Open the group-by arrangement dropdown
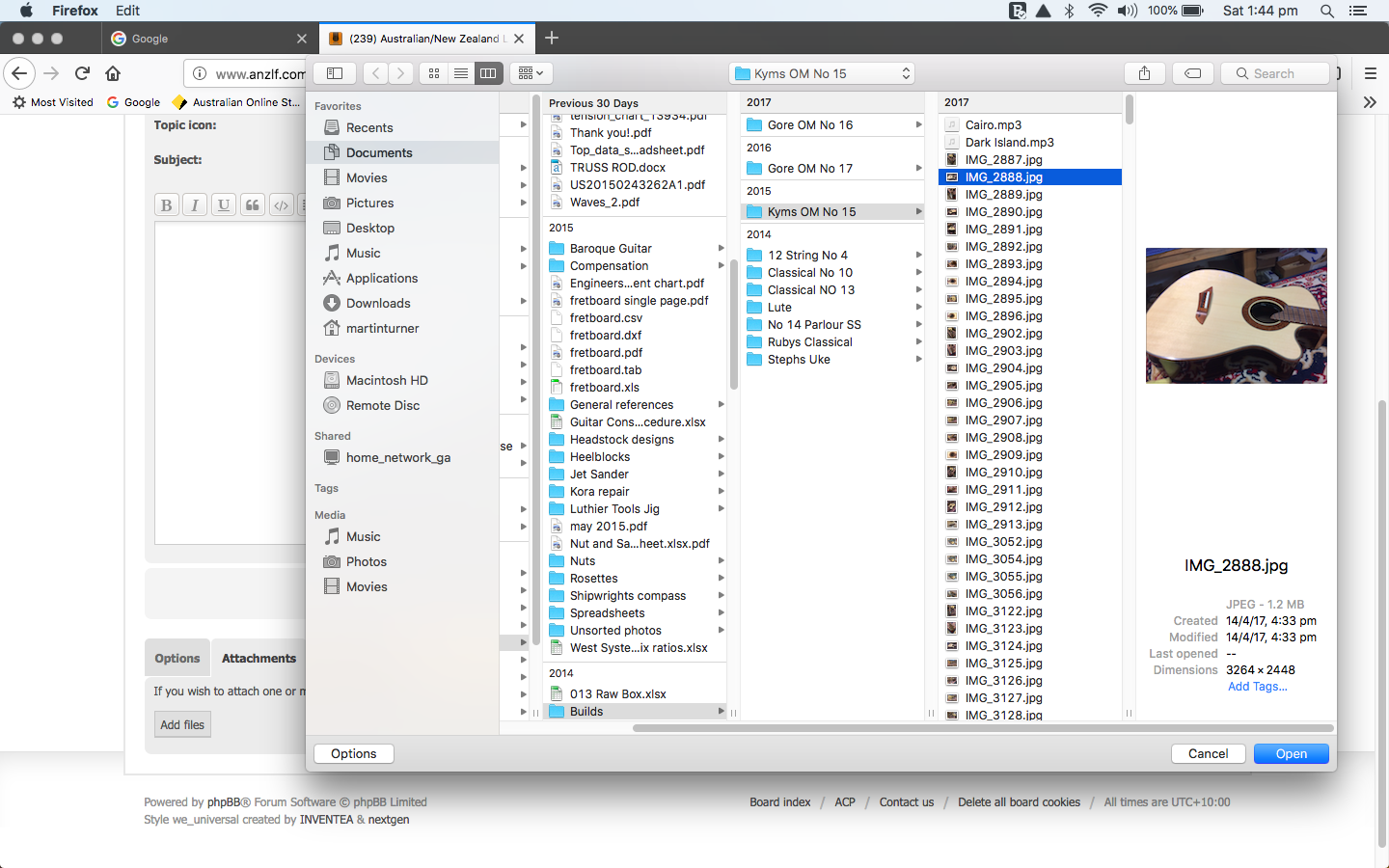Image resolution: width=1389 pixels, height=868 pixels. [x=531, y=73]
